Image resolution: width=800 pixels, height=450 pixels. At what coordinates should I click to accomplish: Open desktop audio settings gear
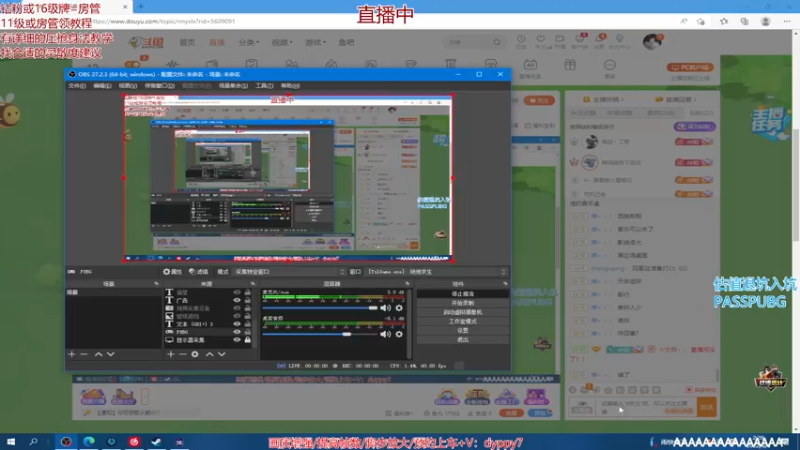coord(399,334)
